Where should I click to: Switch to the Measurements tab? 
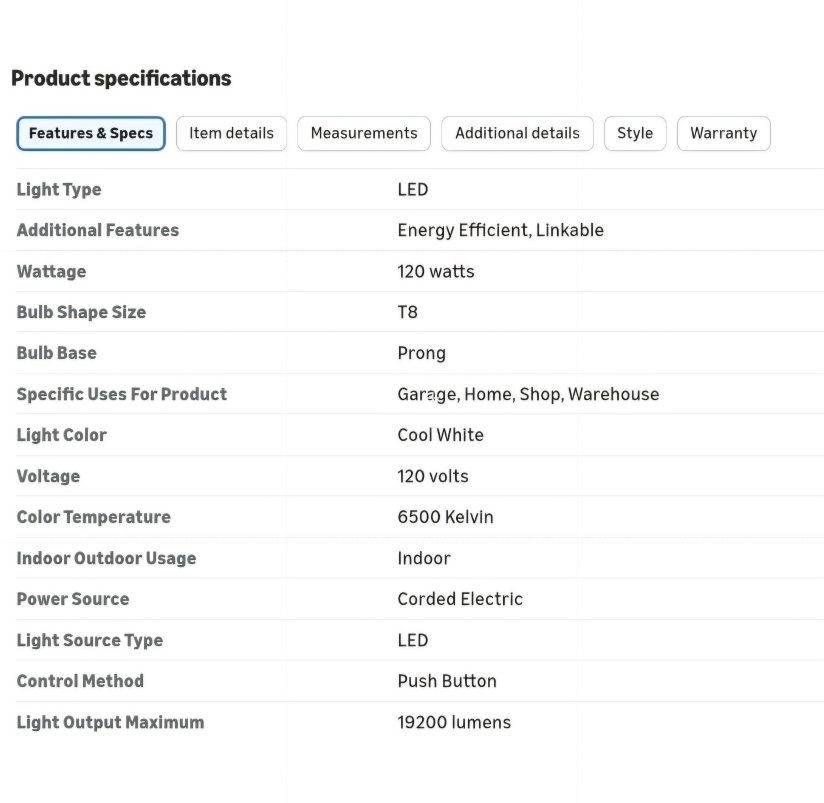tap(364, 133)
